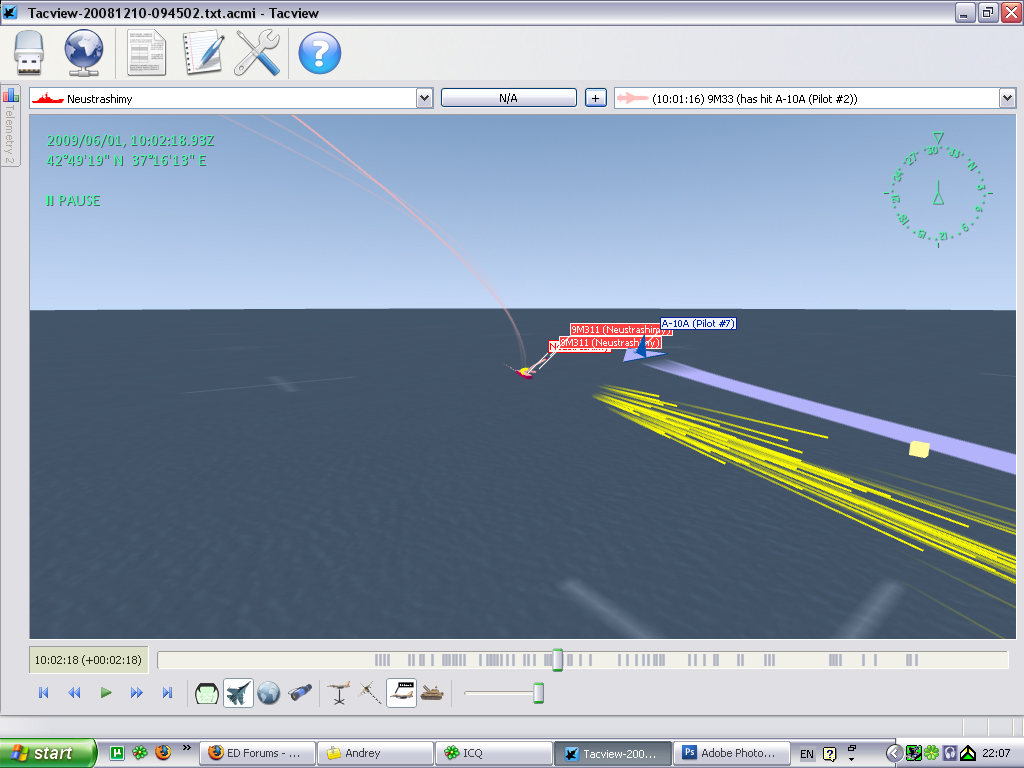Image resolution: width=1024 pixels, height=768 pixels.
Task: Click the notepad with pen icon
Action: click(203, 53)
